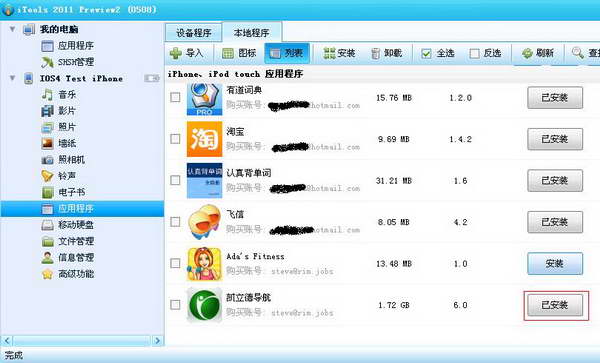The image size is (600, 363).
Task: Switch to the 设备程序 tab
Action: (x=194, y=33)
